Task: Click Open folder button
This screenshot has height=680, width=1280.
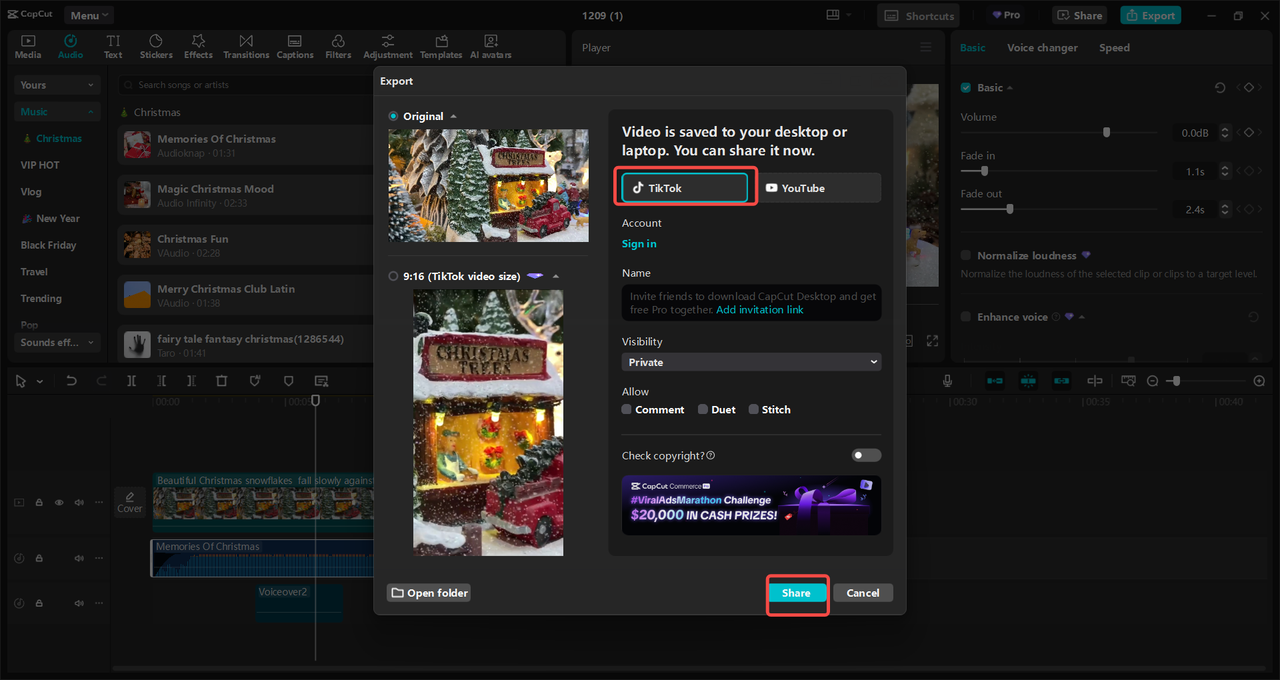Action: click(429, 593)
